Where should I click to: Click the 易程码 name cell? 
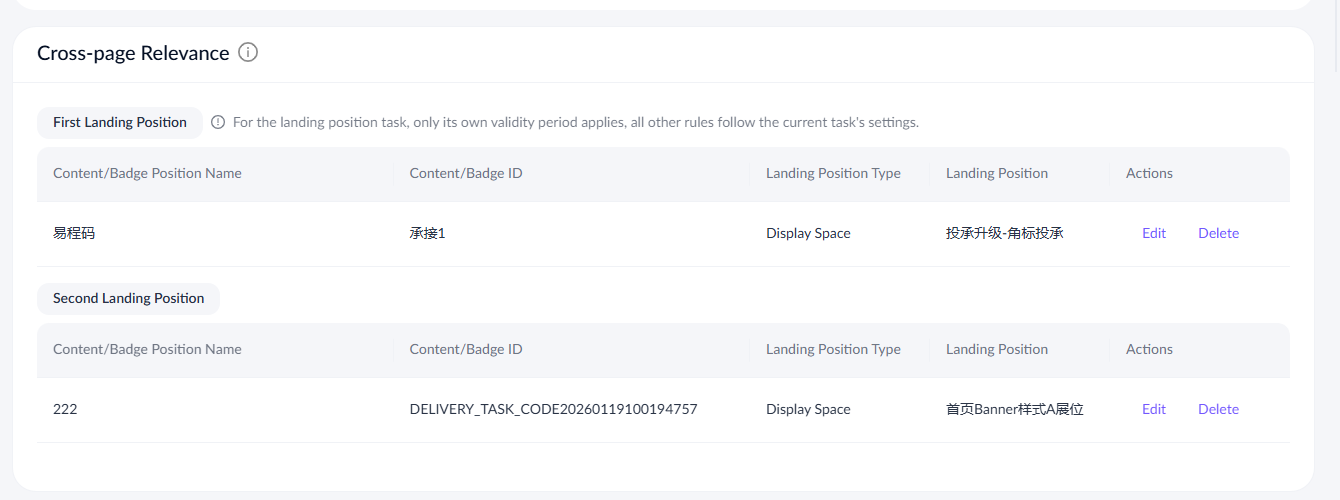pos(74,233)
